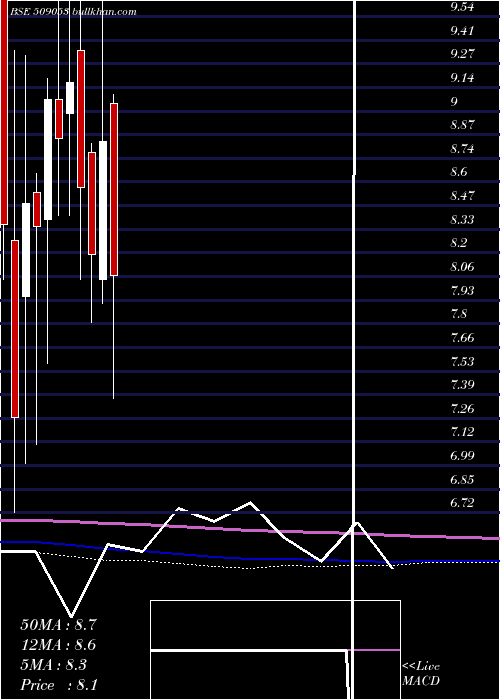
Task: Click the 6.85 price axis label
Action: click(462, 480)
